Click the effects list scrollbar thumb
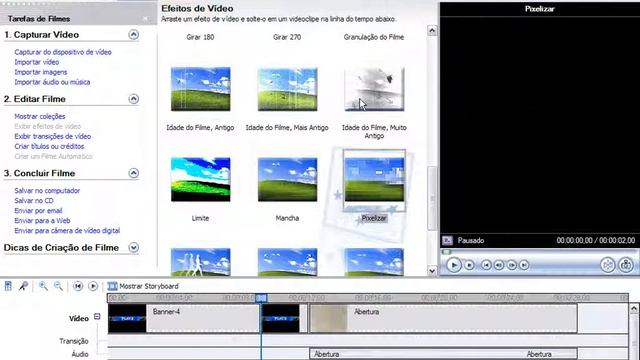Viewport: 640px width, 360px height. point(432,198)
